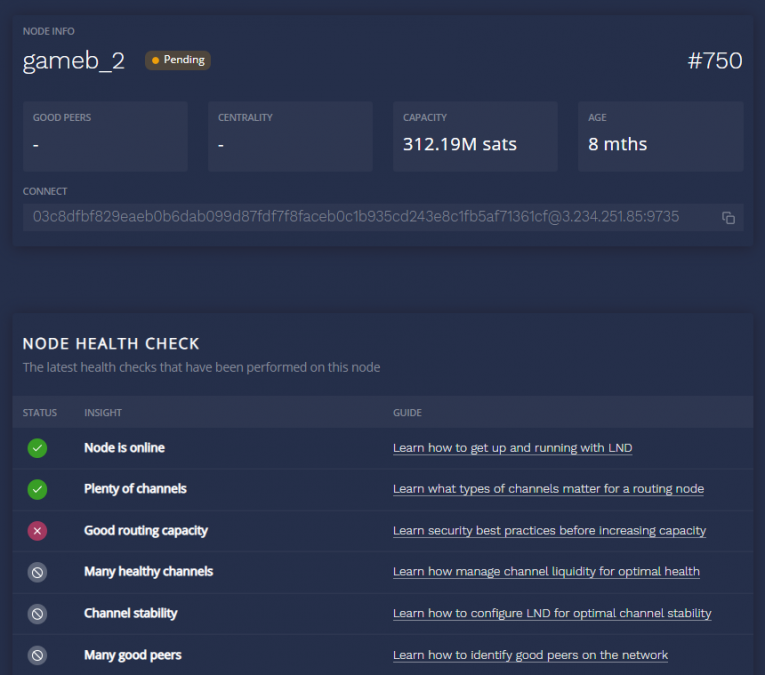Click the 'Many good peers' insight text
The image size is (765, 675).
pos(133,655)
